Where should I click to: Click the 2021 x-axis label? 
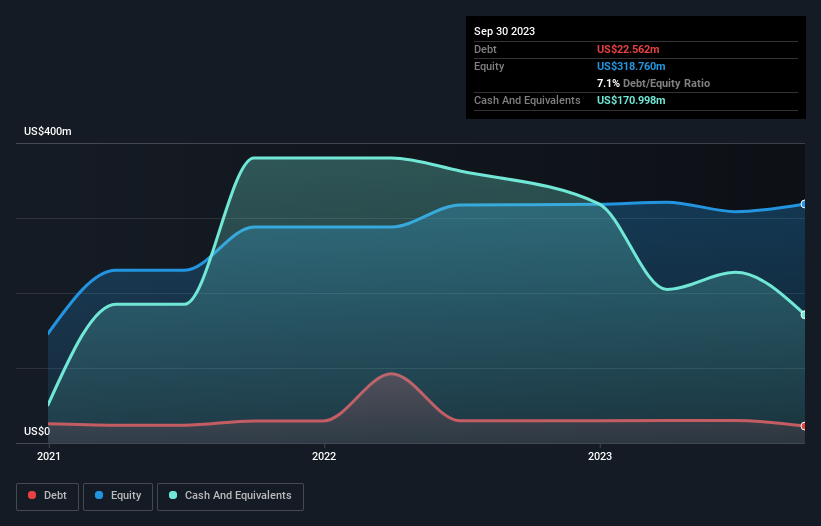tap(49, 456)
